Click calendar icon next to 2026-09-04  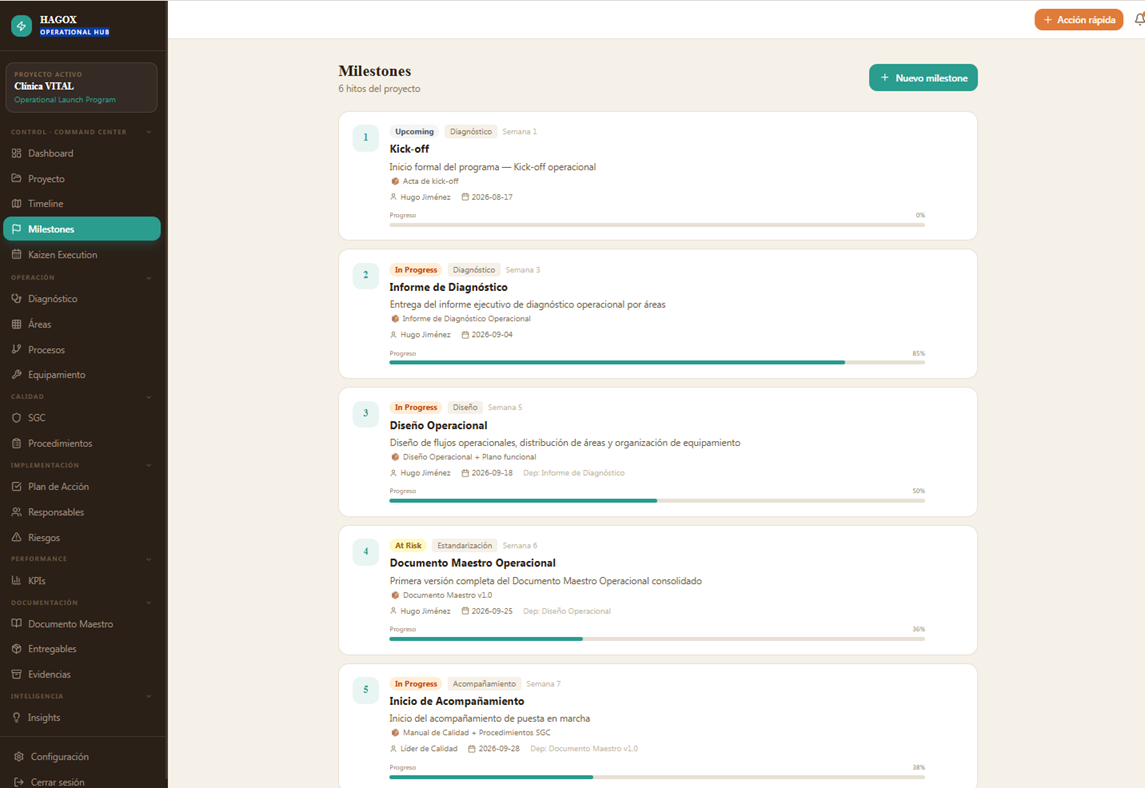465,334
